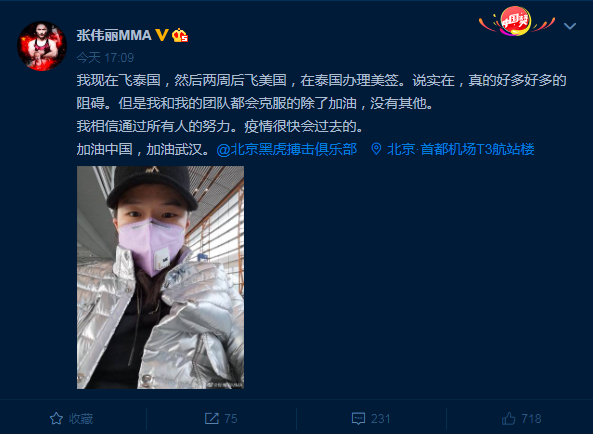
Task: Click the colorful 中国 award badge
Action: (x=517, y=21)
